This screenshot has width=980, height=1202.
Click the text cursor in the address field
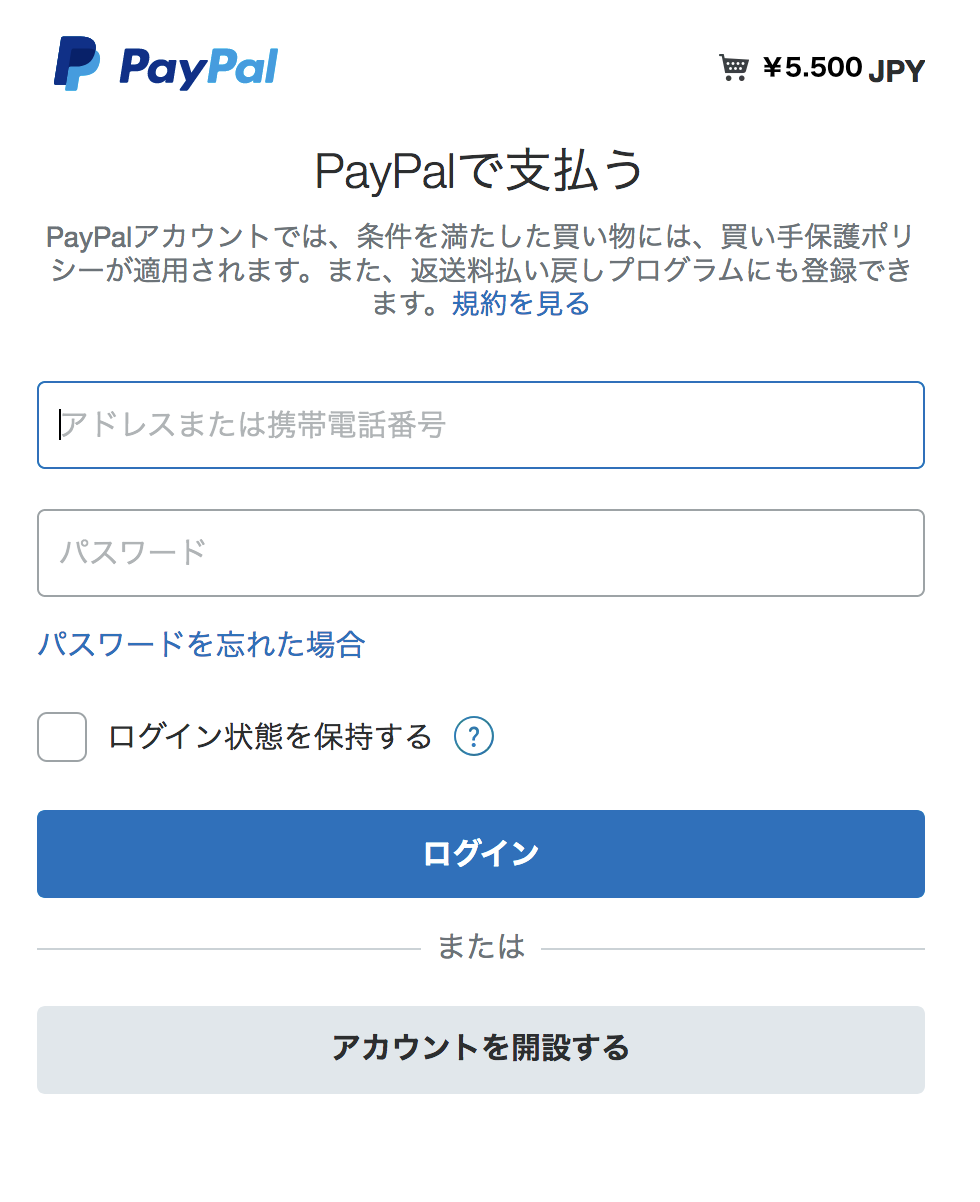[x=61, y=425]
